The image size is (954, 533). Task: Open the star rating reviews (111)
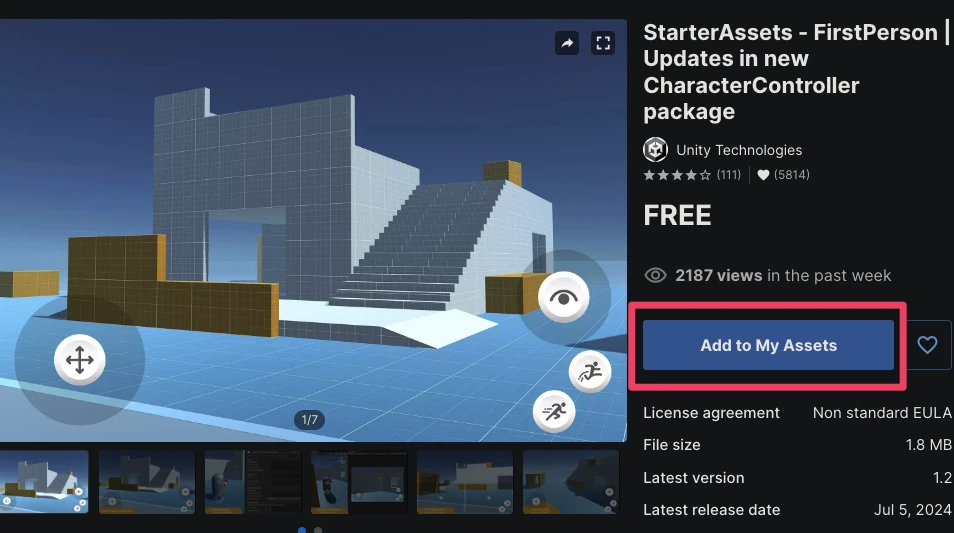(x=692, y=175)
